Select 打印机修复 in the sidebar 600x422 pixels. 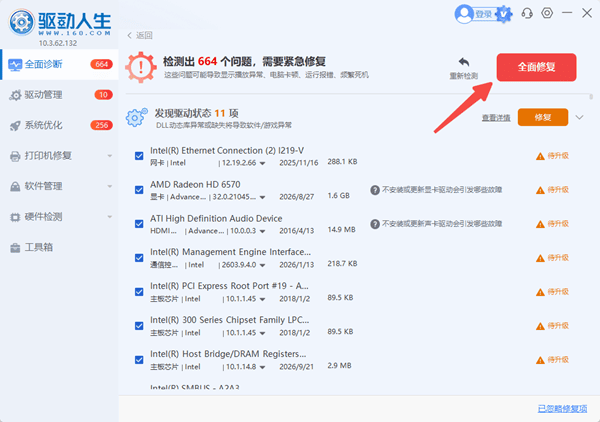59,156
